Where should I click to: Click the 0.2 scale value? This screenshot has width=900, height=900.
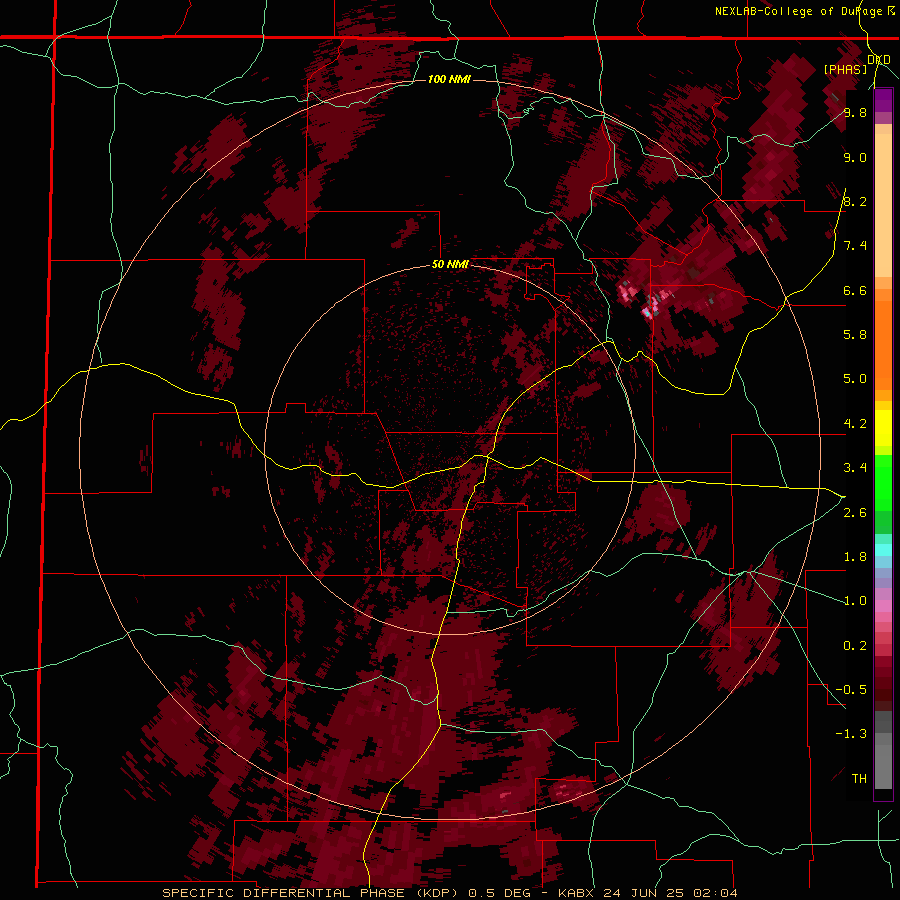(855, 646)
